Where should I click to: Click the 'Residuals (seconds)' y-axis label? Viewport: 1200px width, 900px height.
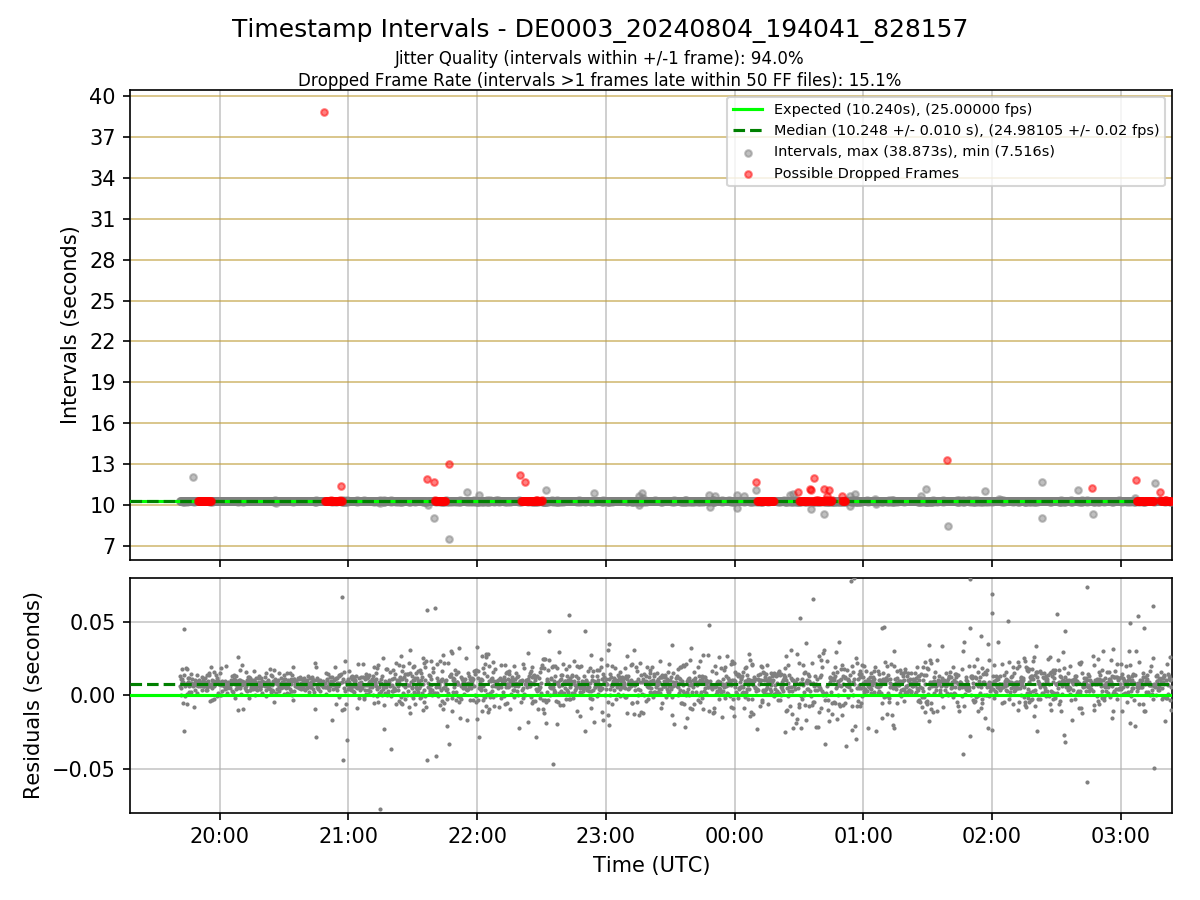[x=32, y=695]
